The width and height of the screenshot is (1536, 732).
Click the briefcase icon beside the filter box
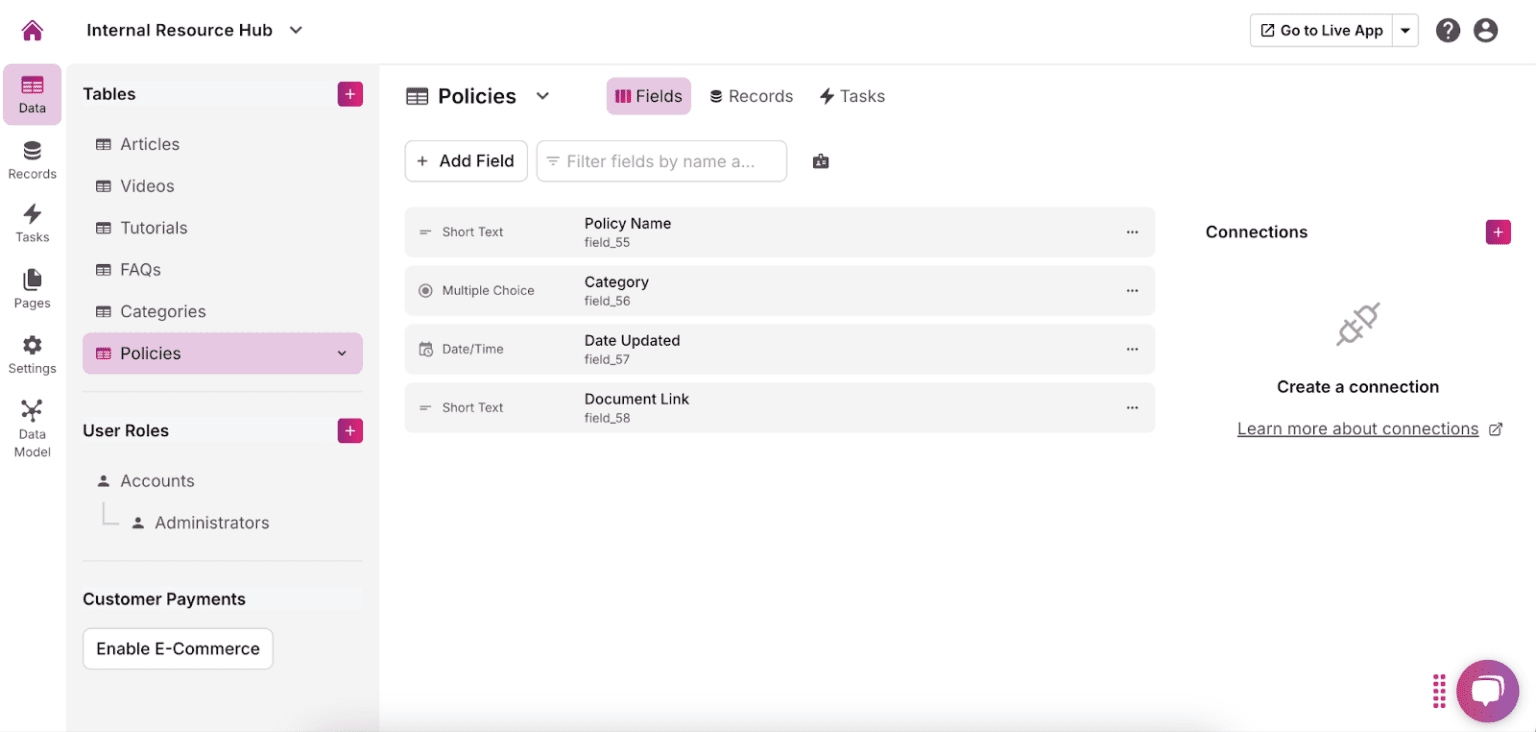click(x=821, y=160)
